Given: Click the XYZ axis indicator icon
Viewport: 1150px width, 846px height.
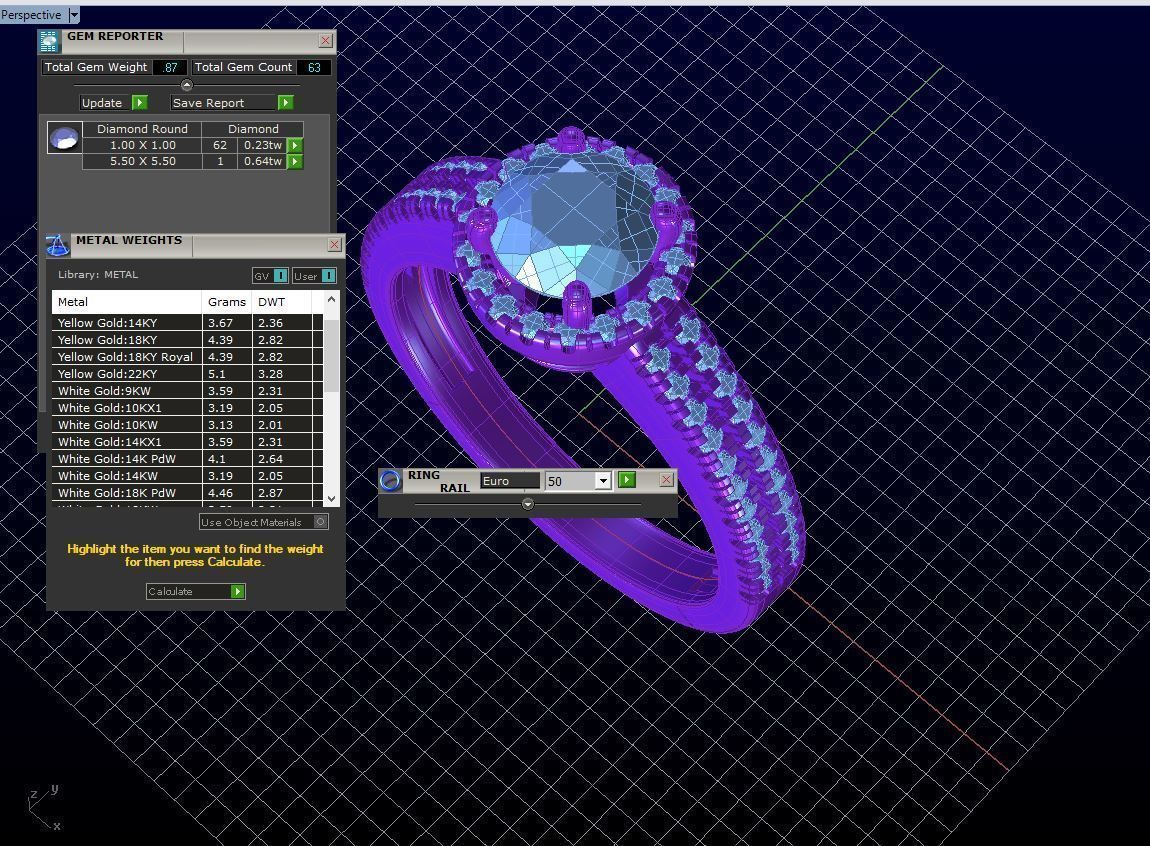Looking at the screenshot, I should coord(43,808).
